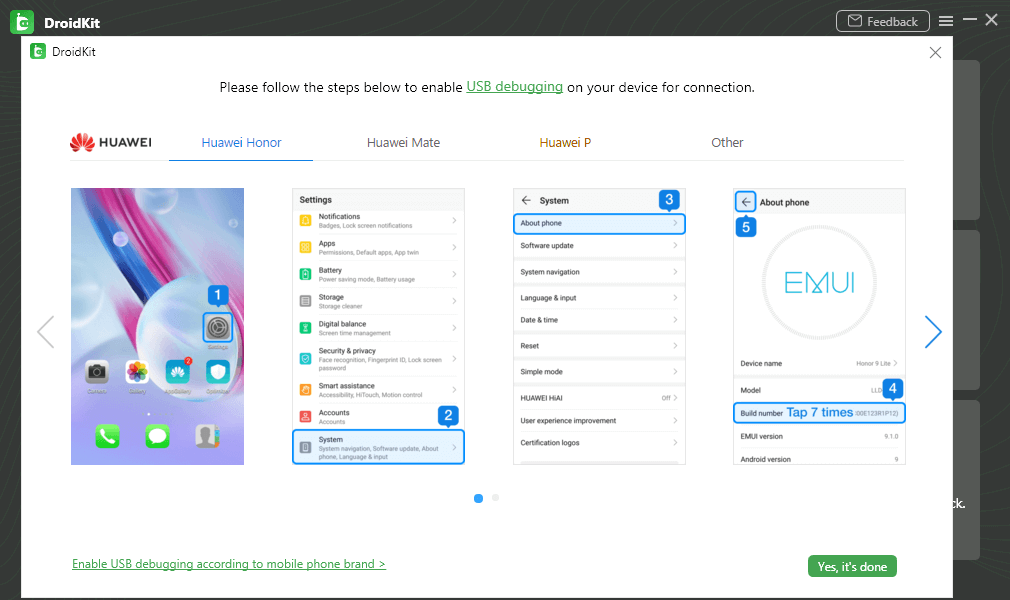Confirm with the Yes, it's done button
Viewport: 1010px width, 600px height.
click(852, 566)
